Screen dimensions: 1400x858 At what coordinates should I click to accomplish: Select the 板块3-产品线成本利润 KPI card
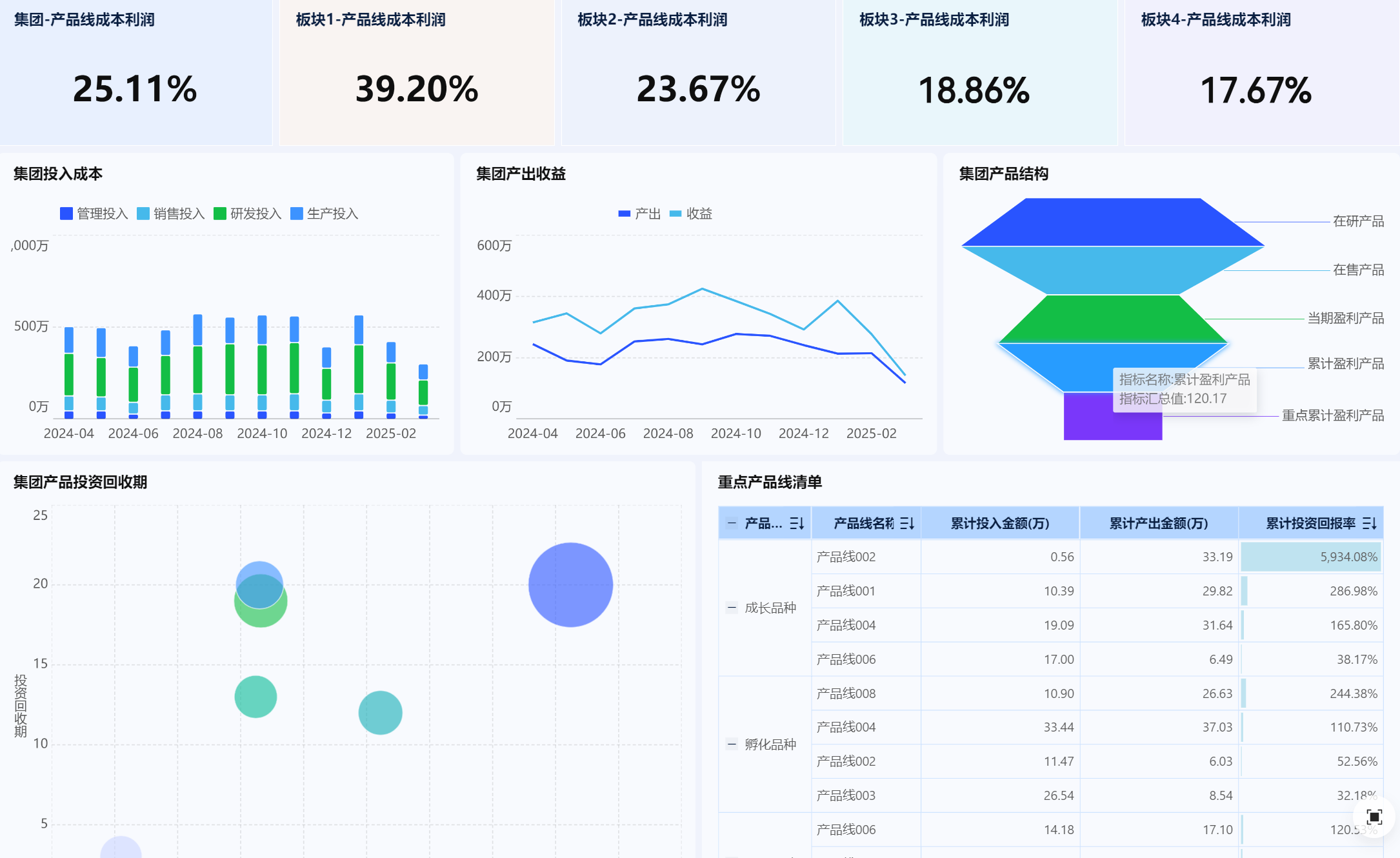979,72
